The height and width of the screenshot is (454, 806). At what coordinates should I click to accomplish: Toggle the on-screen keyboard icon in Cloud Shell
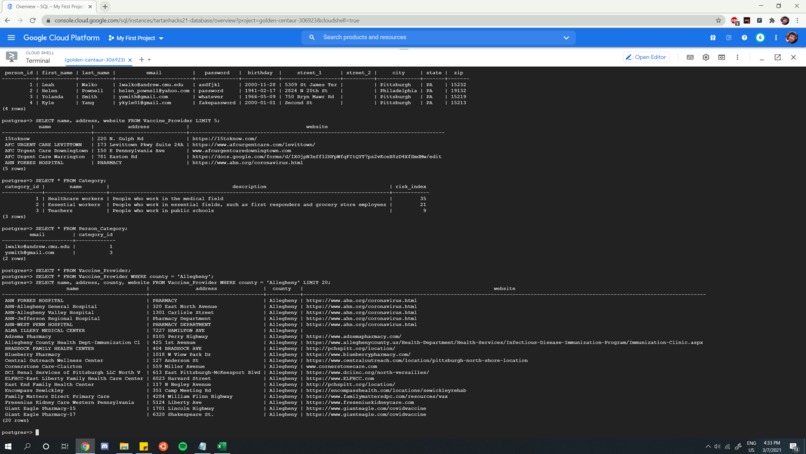click(690, 57)
